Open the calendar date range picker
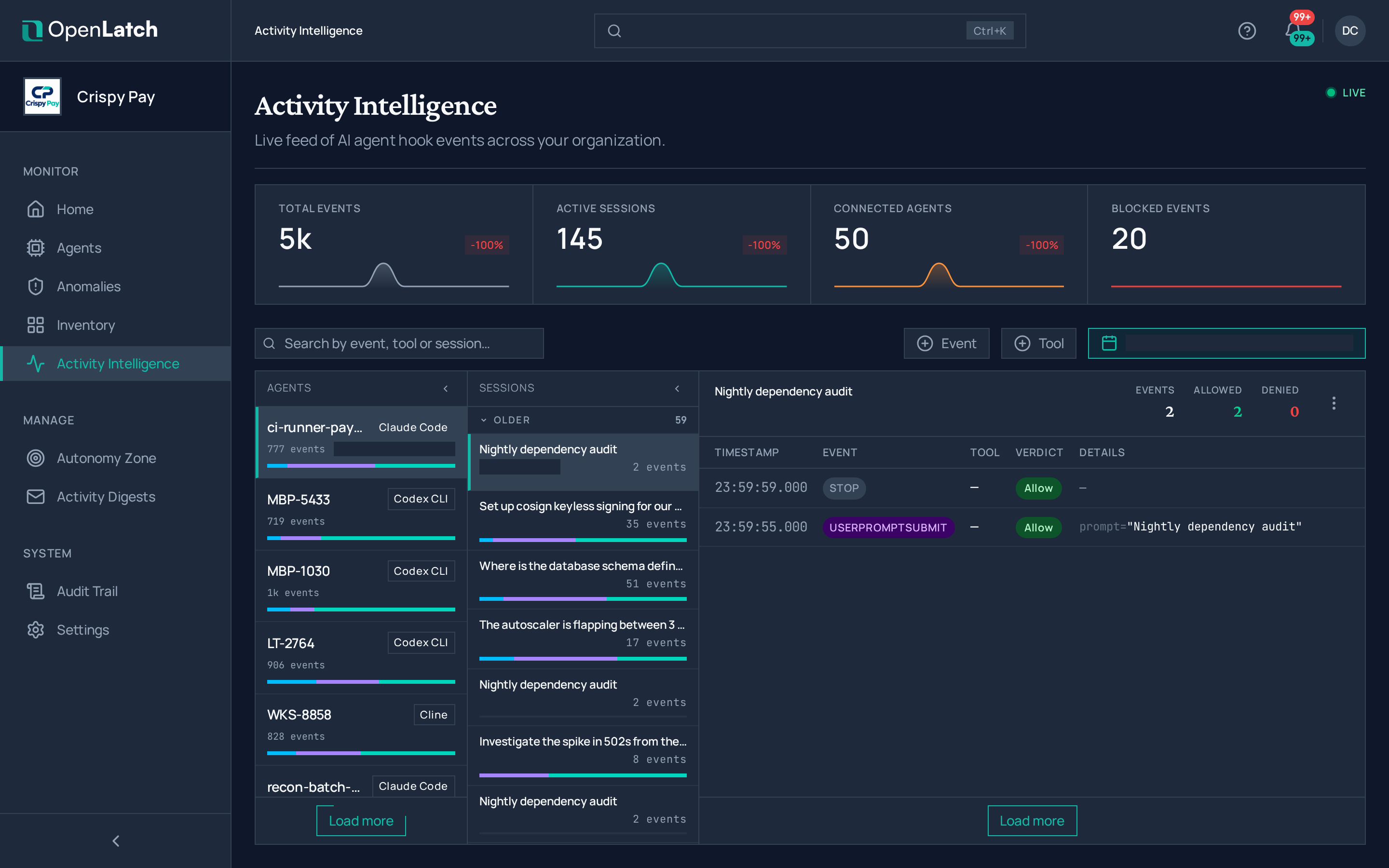Image resolution: width=1389 pixels, height=868 pixels. click(1226, 343)
